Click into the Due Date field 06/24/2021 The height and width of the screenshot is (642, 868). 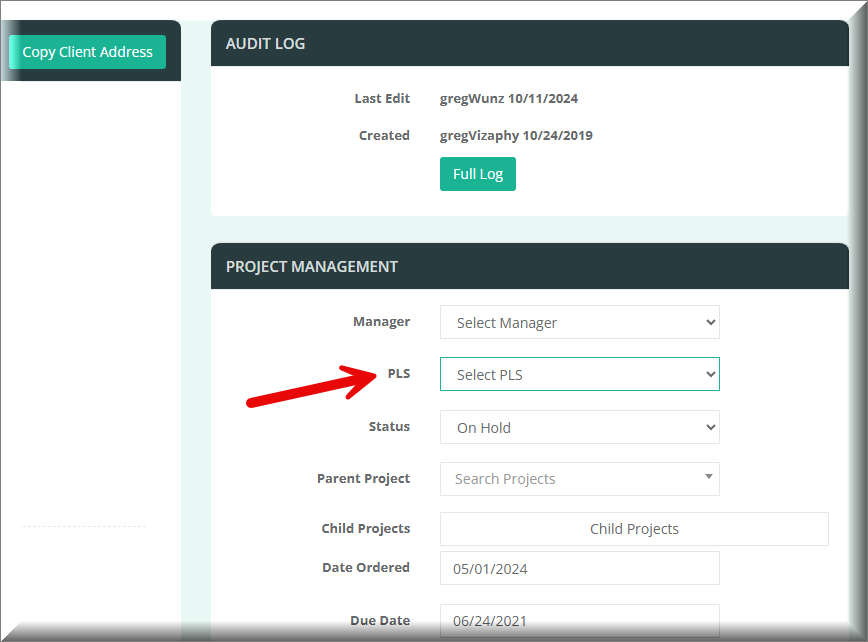coord(579,621)
